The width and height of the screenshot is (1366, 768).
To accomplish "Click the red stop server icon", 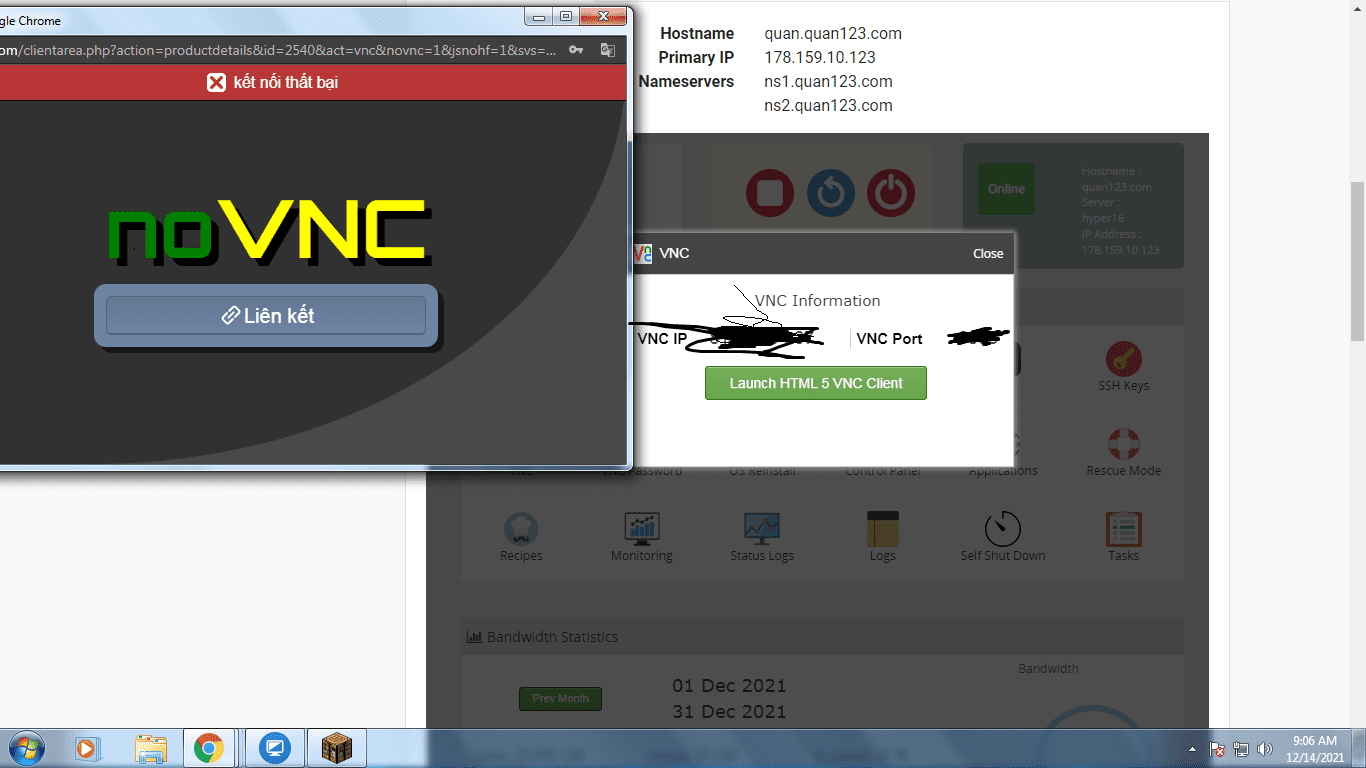I will click(x=770, y=193).
